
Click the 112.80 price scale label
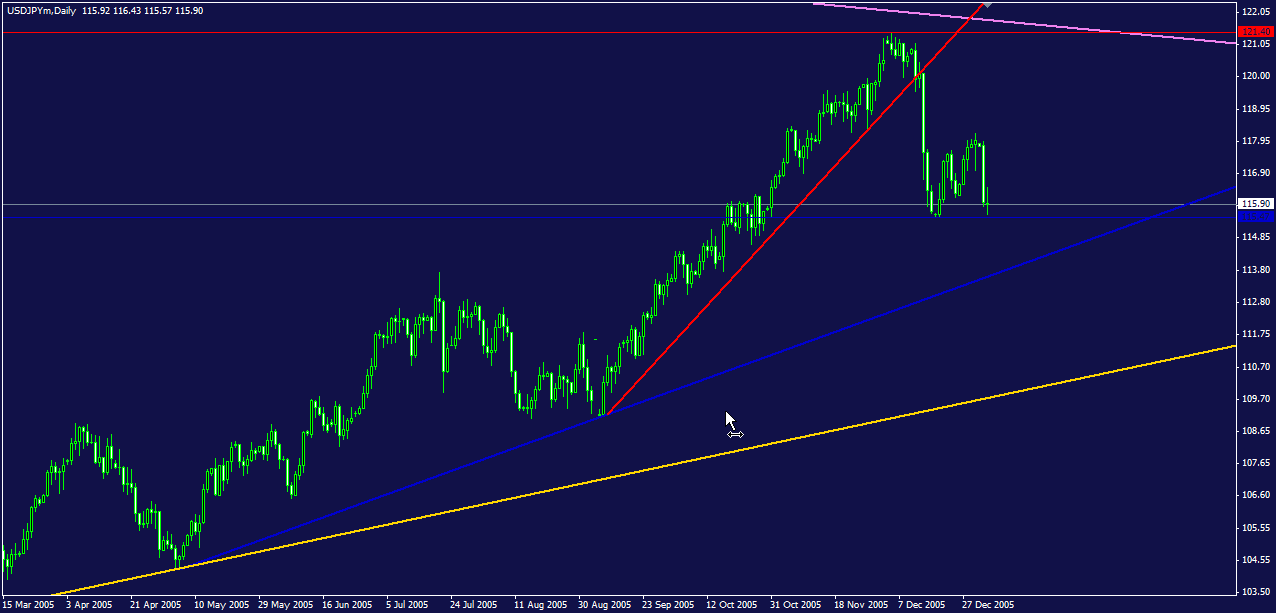coord(1256,302)
